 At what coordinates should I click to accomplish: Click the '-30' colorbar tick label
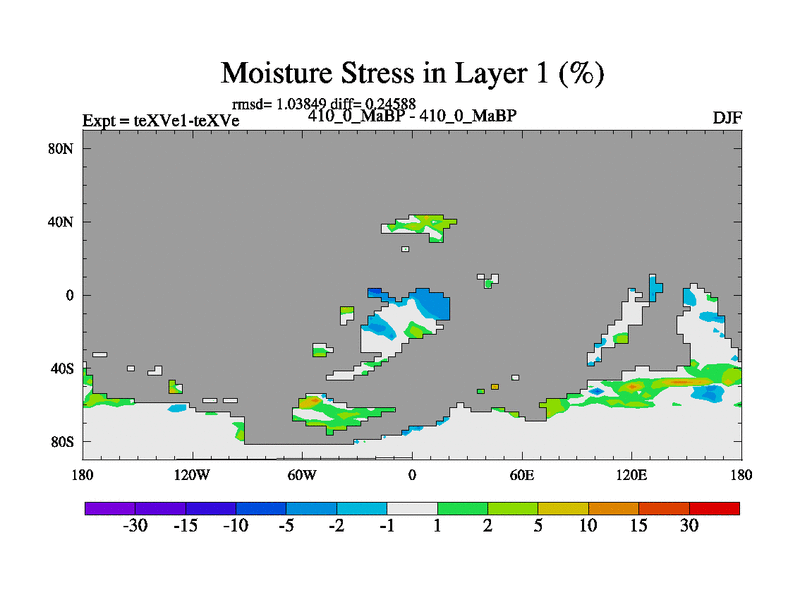135,526
